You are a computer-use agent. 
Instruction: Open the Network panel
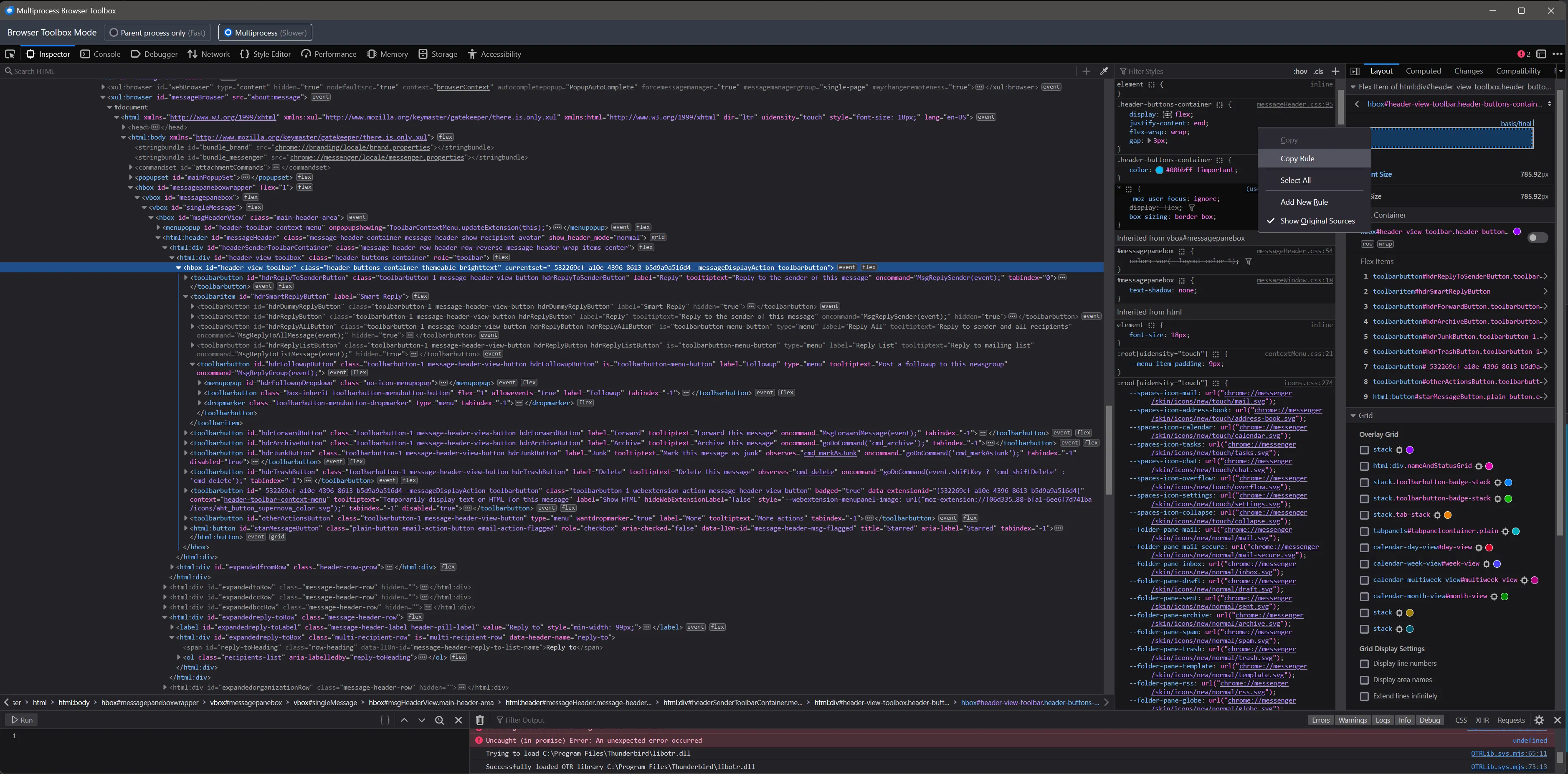click(x=209, y=54)
